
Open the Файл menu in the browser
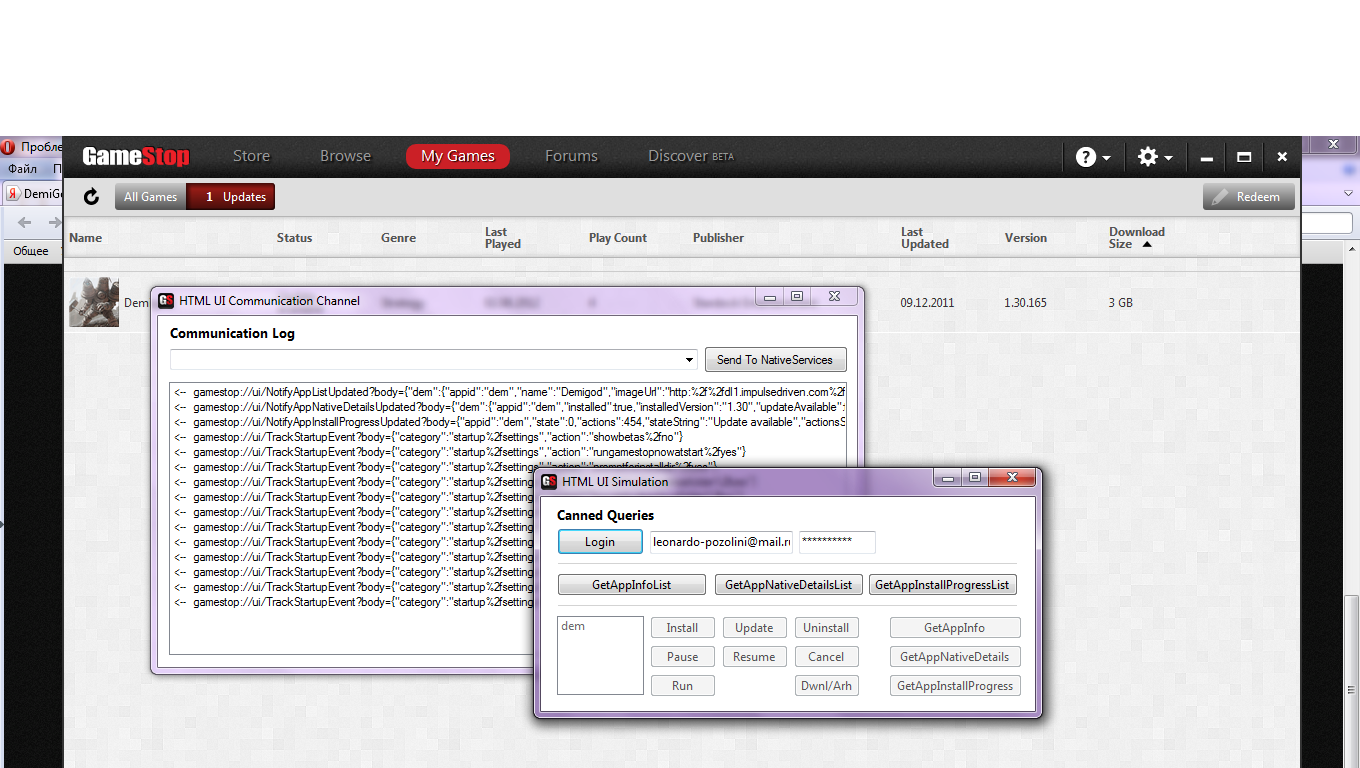coord(22,169)
